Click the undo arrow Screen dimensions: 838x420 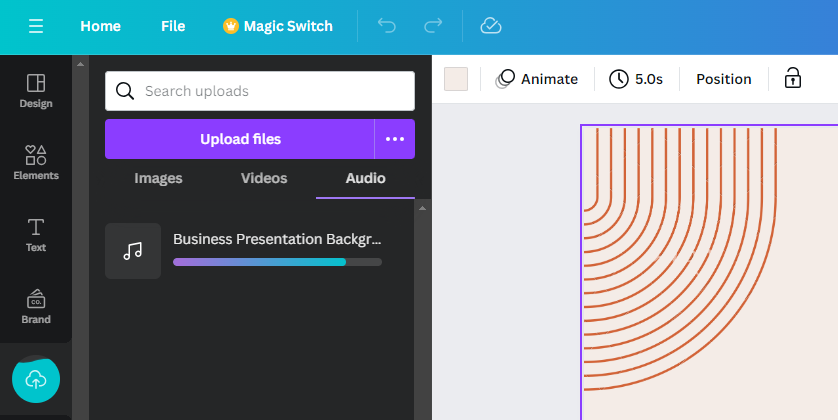coord(386,26)
